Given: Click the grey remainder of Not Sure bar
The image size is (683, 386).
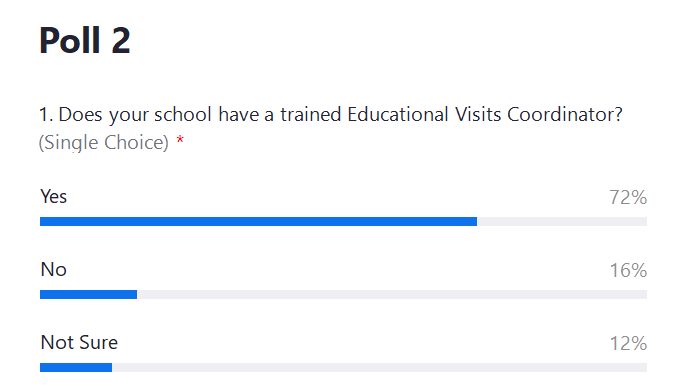Looking at the screenshot, I should coord(379,368).
